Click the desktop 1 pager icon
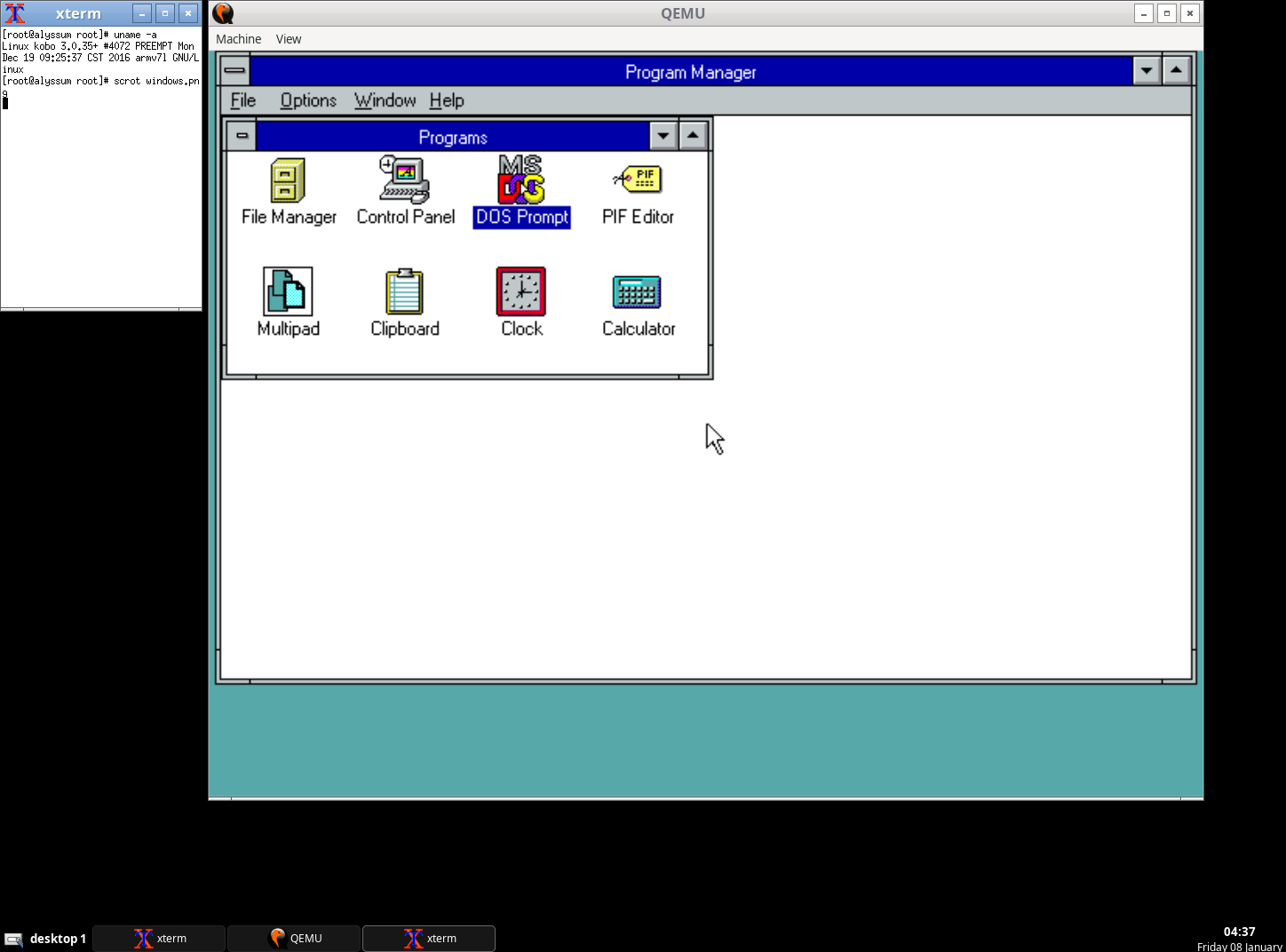The image size is (1286, 952). coord(13,939)
